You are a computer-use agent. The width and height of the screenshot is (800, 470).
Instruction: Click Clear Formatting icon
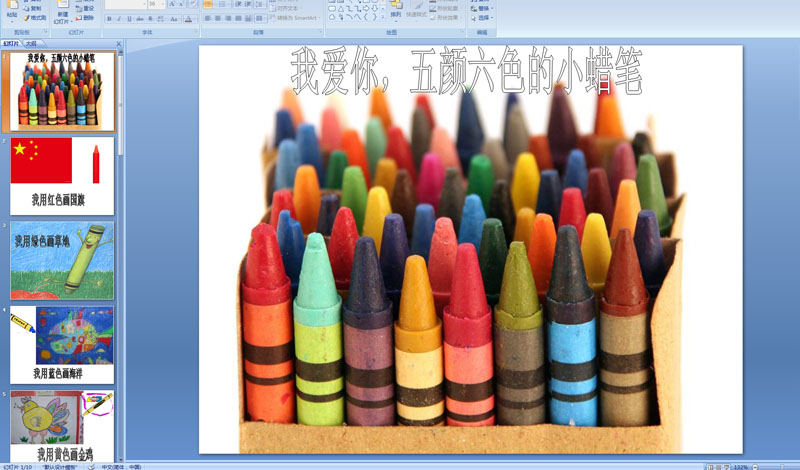tap(193, 4)
